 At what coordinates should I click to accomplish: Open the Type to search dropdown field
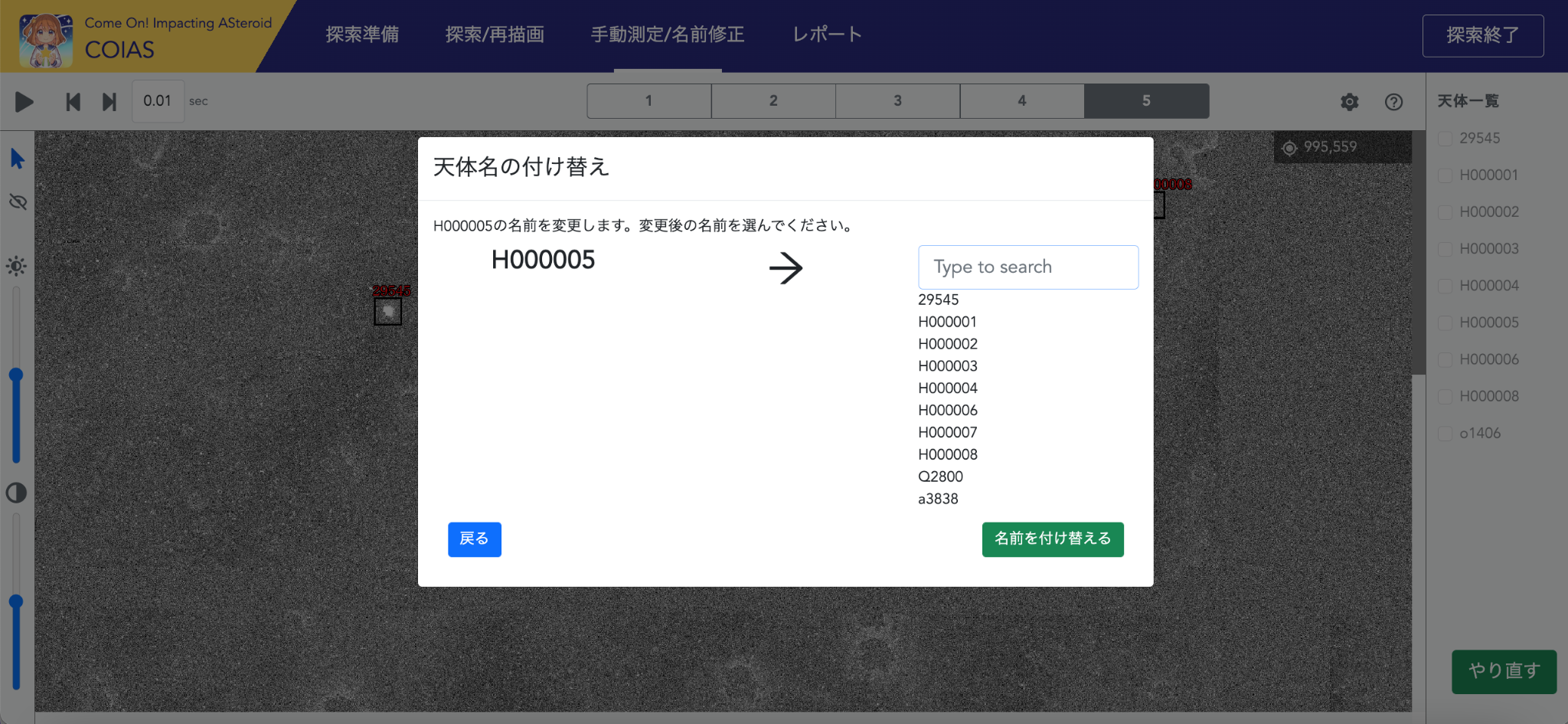(x=1027, y=267)
